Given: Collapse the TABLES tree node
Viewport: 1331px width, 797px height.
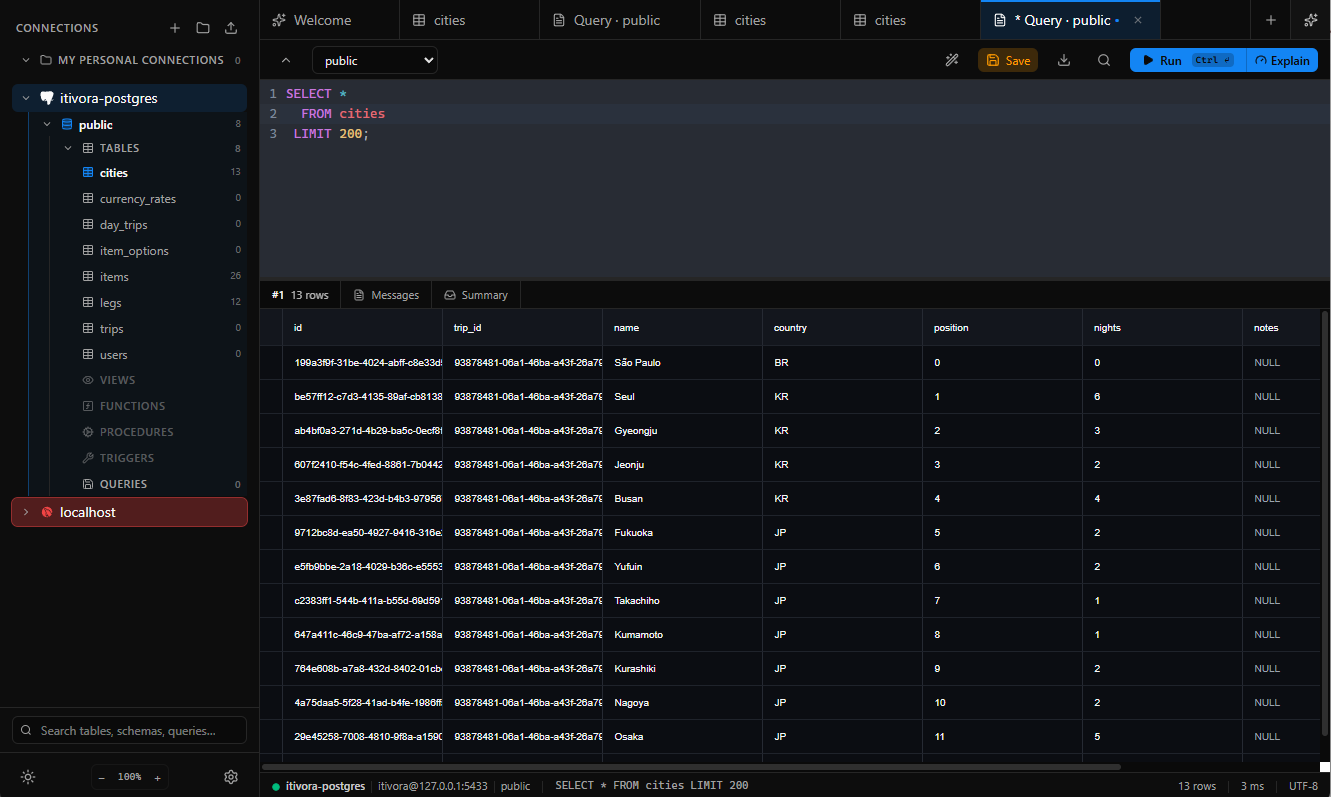Looking at the screenshot, I should (x=67, y=147).
